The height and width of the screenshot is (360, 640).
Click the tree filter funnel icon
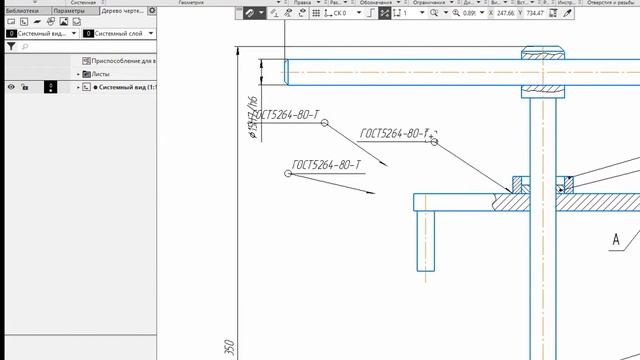[11, 47]
